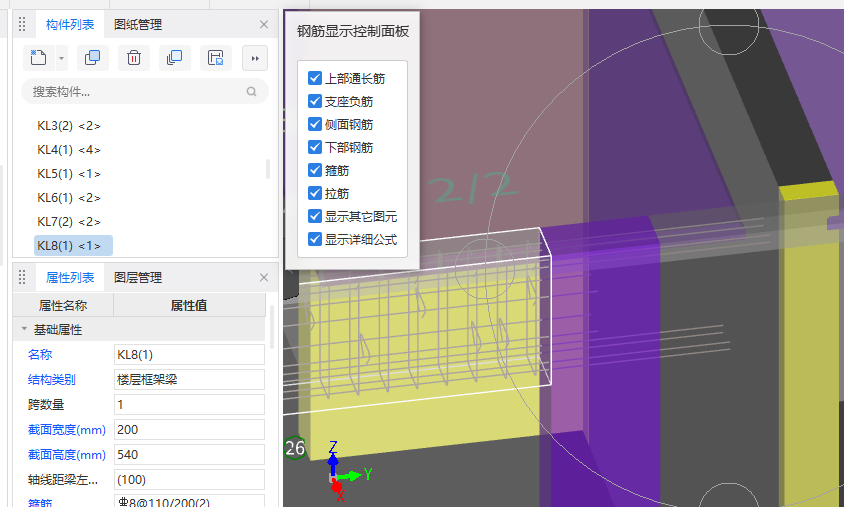Select KL5(1) <1> in component list

tap(69, 174)
